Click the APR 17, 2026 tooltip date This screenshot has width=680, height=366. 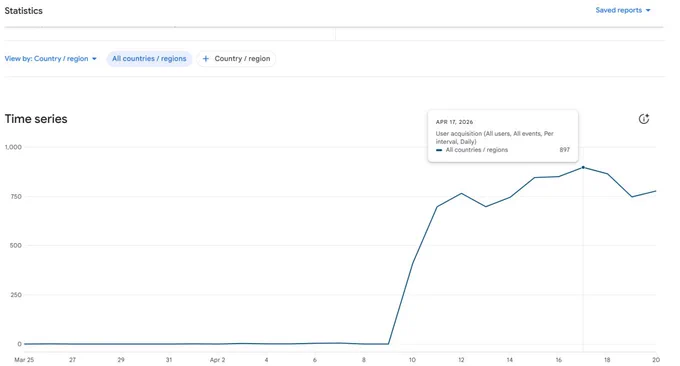point(454,122)
